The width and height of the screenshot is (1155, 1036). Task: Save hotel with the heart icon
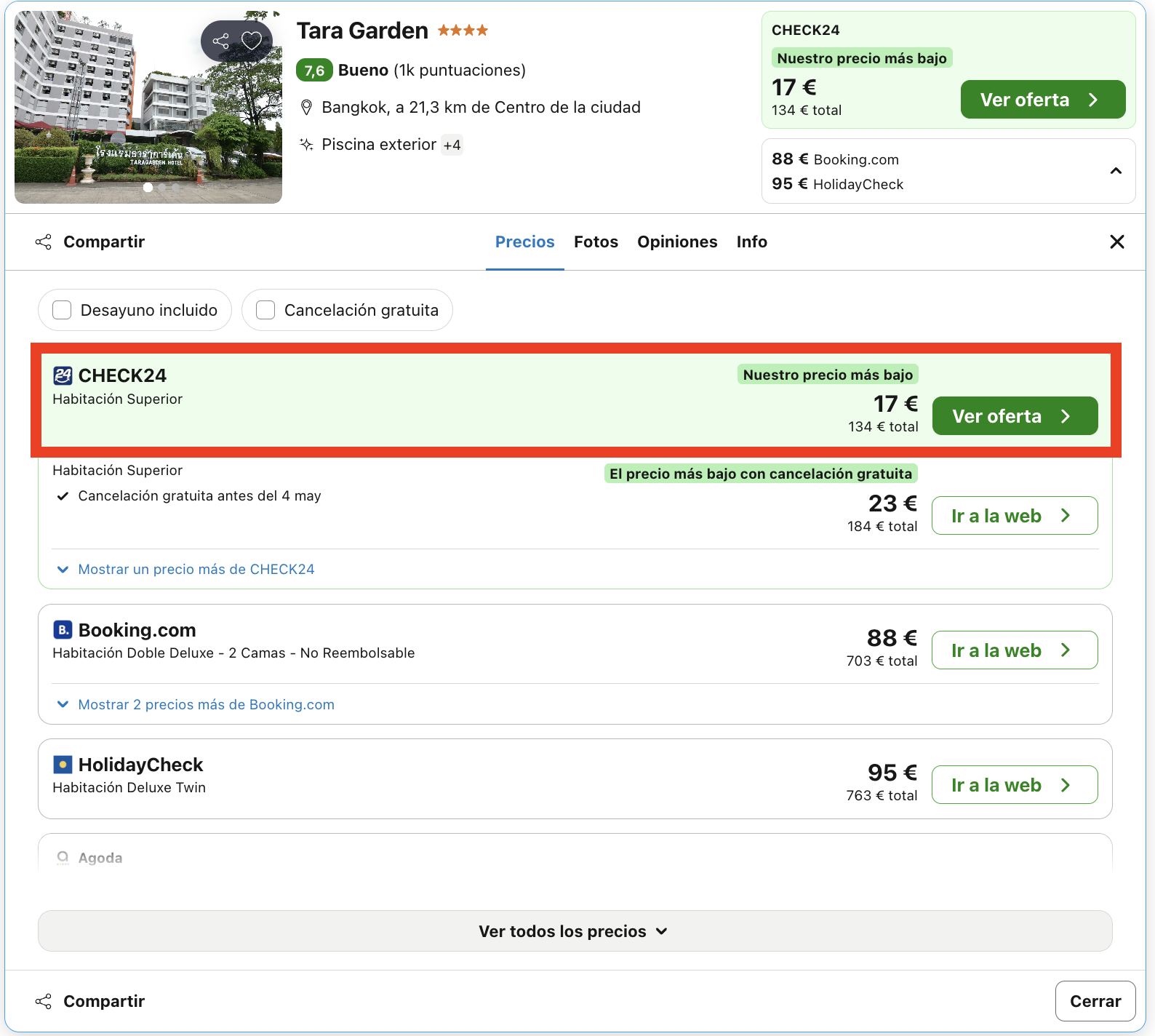coord(252,41)
